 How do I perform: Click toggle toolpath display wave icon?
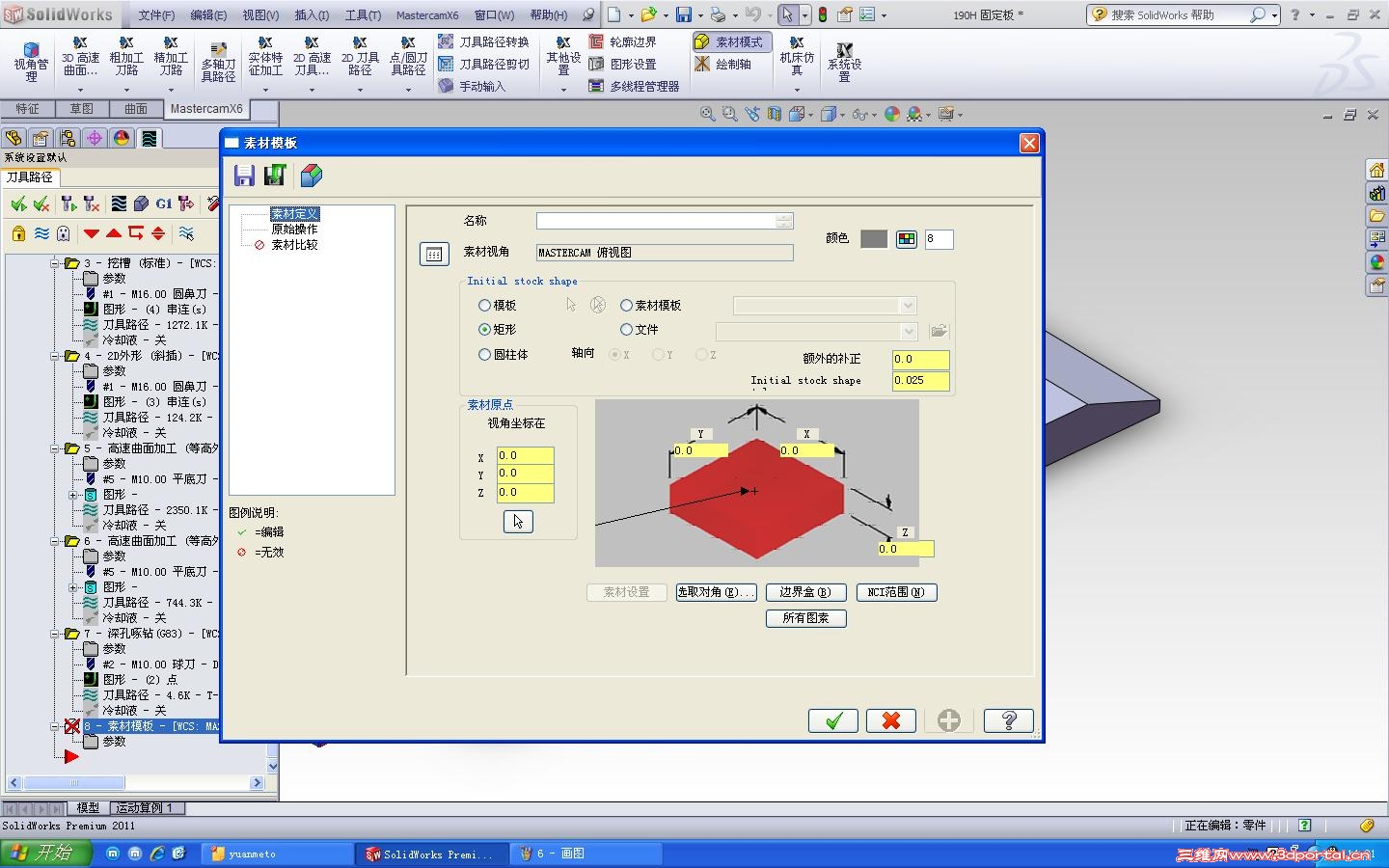41,233
